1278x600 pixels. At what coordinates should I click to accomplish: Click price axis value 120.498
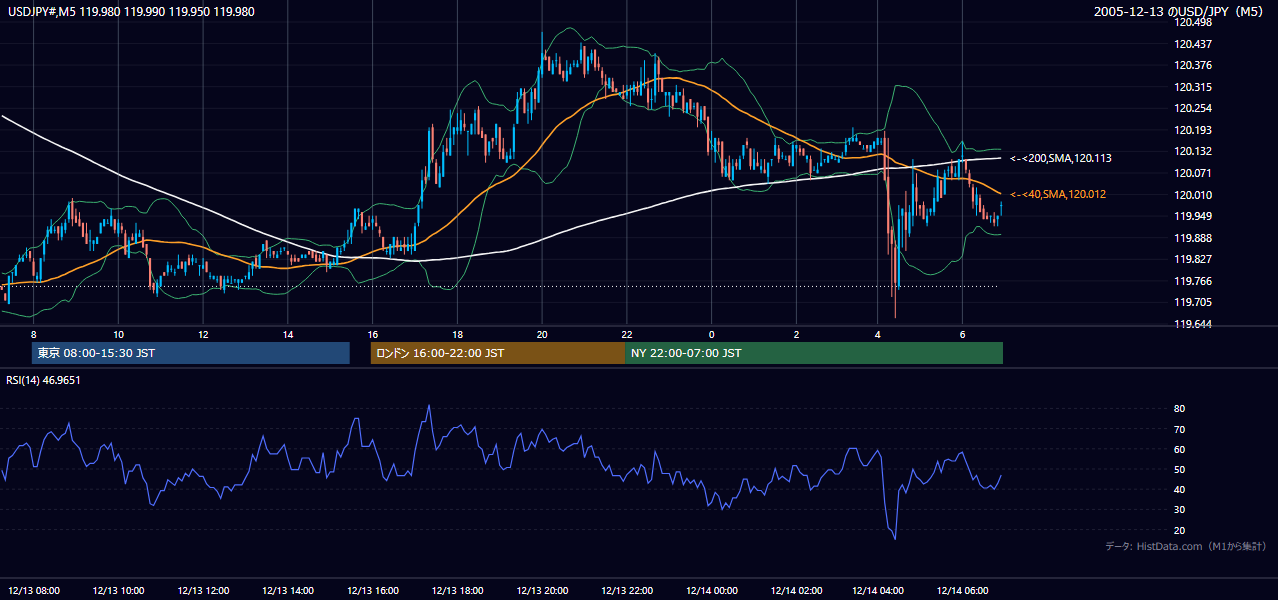coord(1193,23)
